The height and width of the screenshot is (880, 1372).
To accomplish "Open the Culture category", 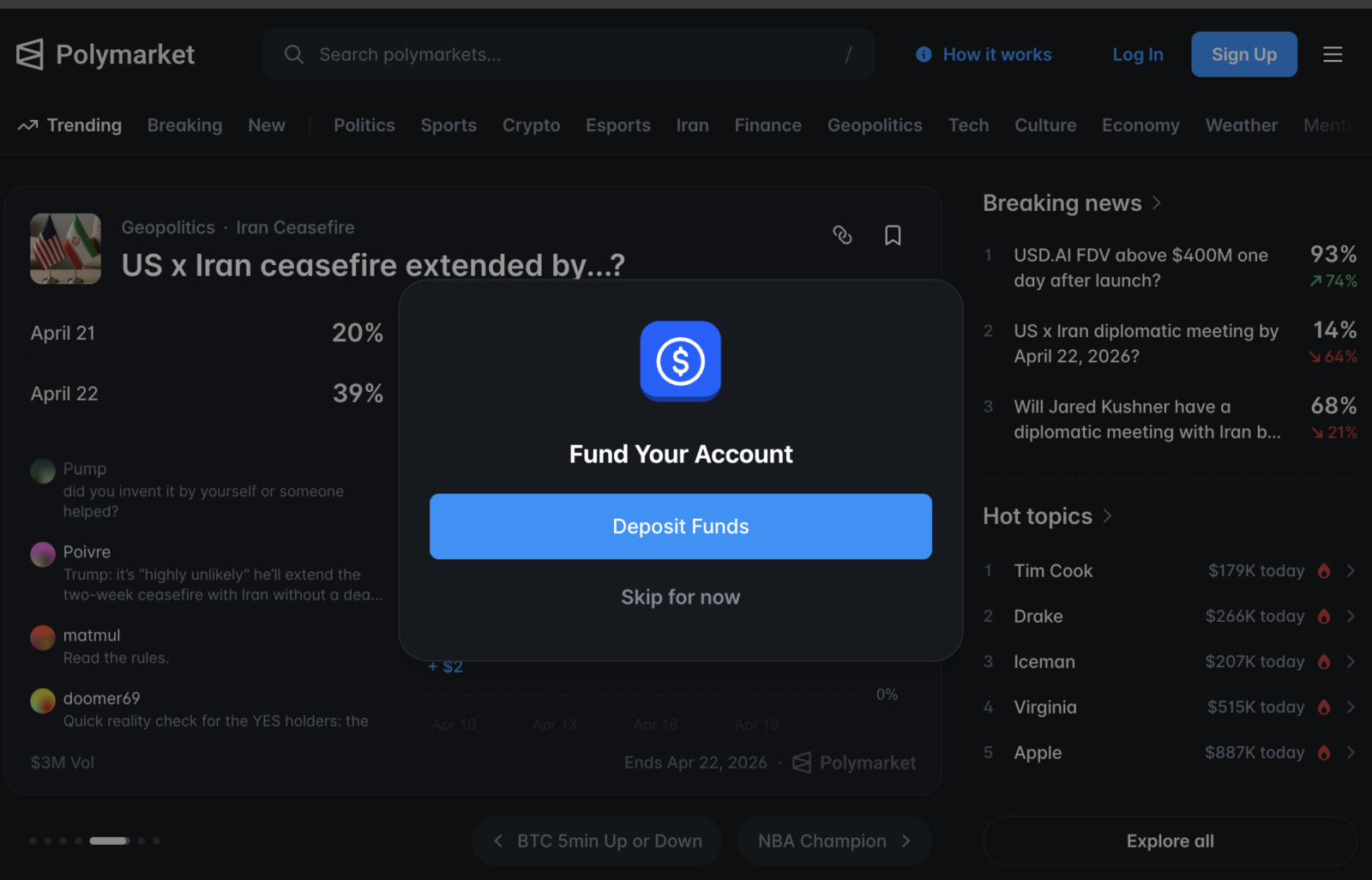I will (x=1045, y=125).
